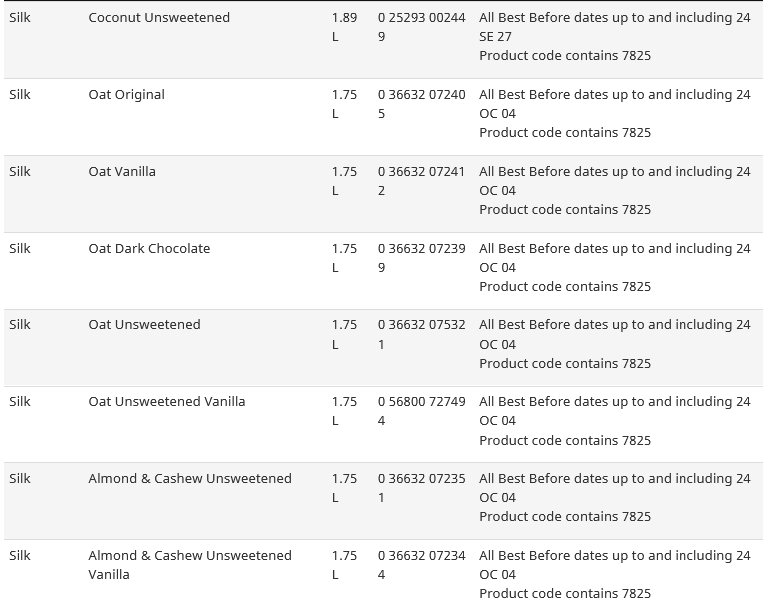Select the Coconut Unsweetened product name
This screenshot has width=764, height=614.
(x=159, y=18)
